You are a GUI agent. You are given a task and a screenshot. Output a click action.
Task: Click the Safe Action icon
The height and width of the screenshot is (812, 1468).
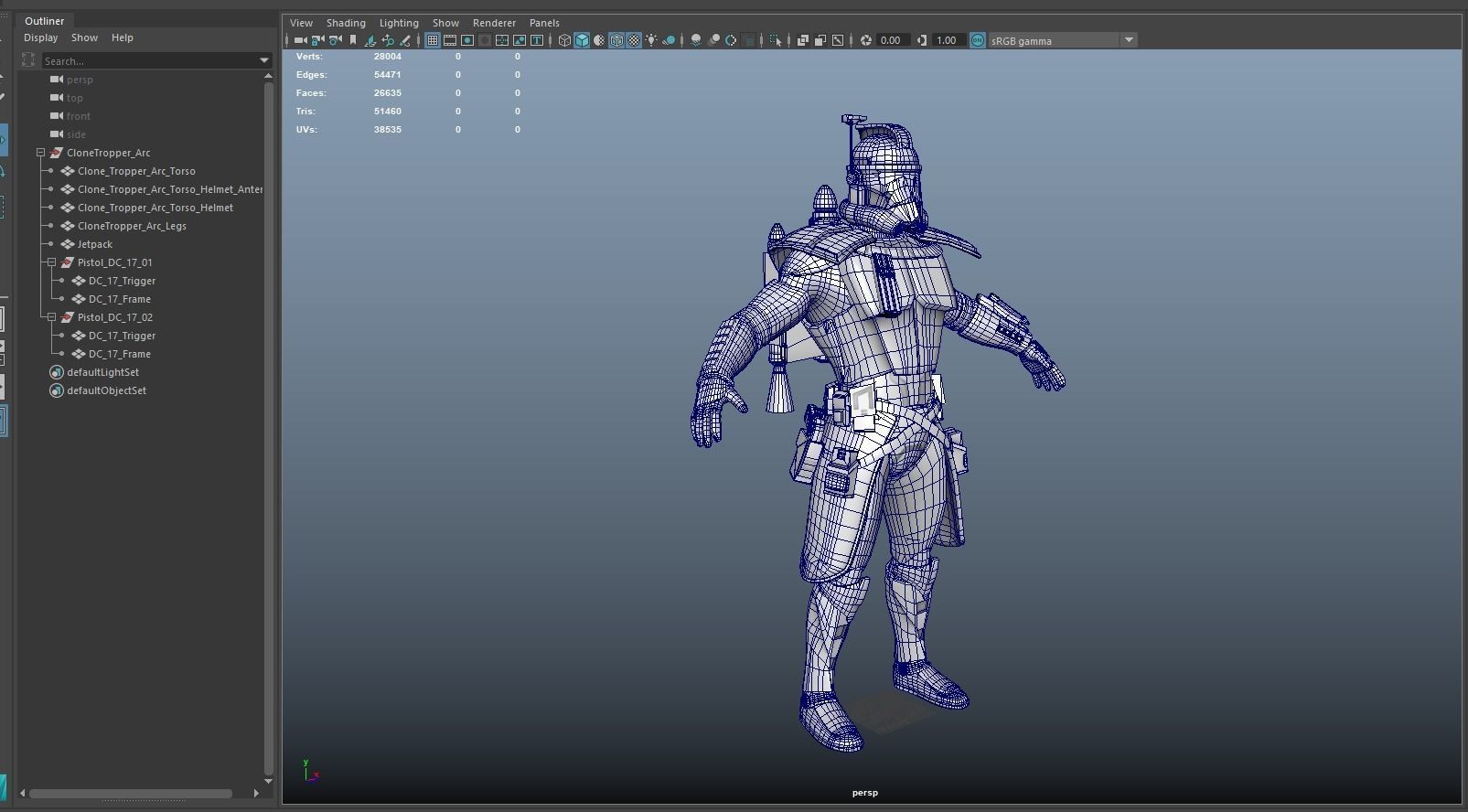520,40
